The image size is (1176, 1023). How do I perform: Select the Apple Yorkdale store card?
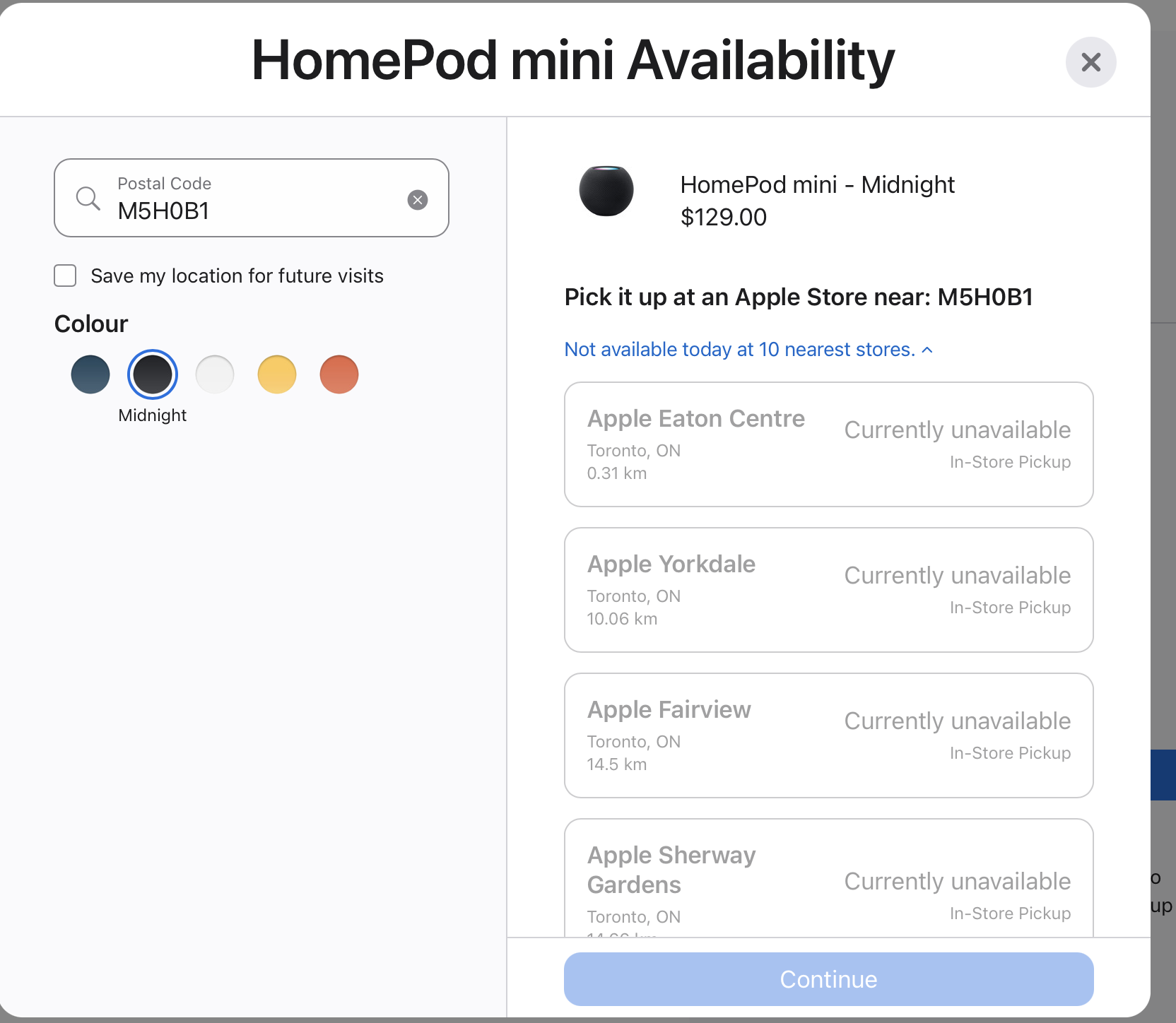coord(829,590)
